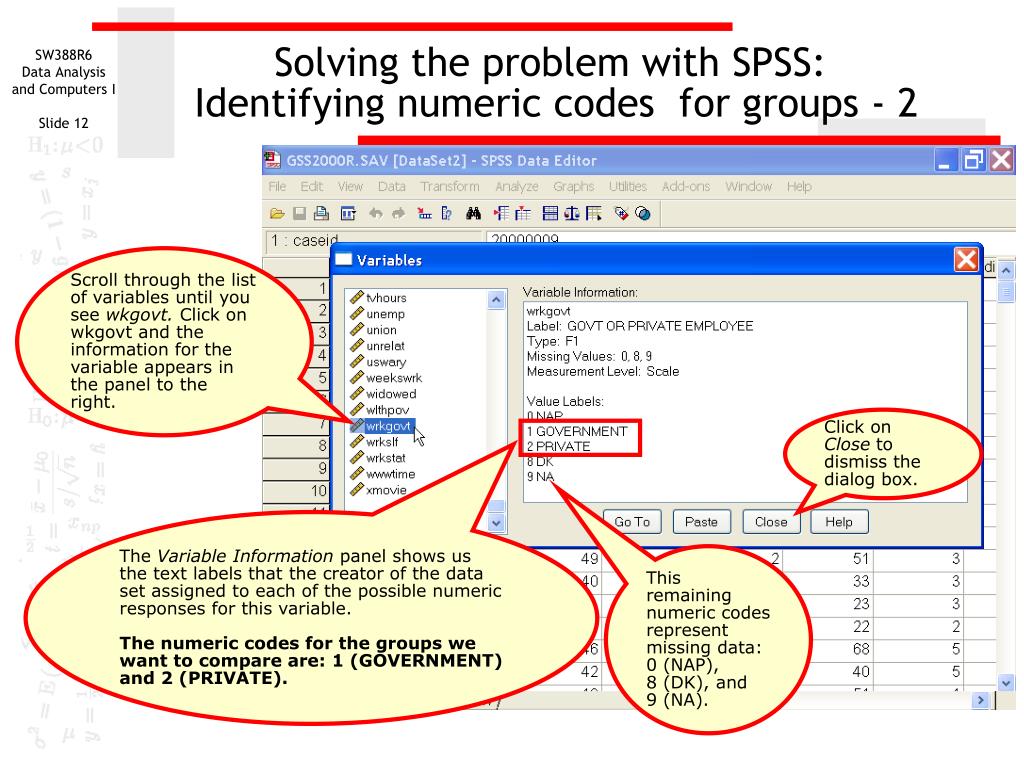
Task: Open the Add-ons menu
Action: [x=686, y=187]
